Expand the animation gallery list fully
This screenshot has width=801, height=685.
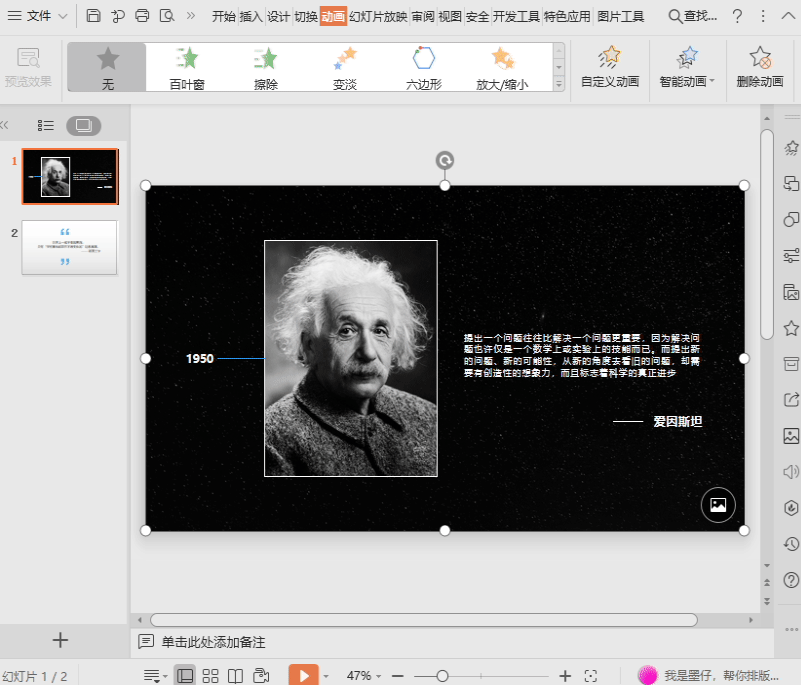click(x=559, y=84)
